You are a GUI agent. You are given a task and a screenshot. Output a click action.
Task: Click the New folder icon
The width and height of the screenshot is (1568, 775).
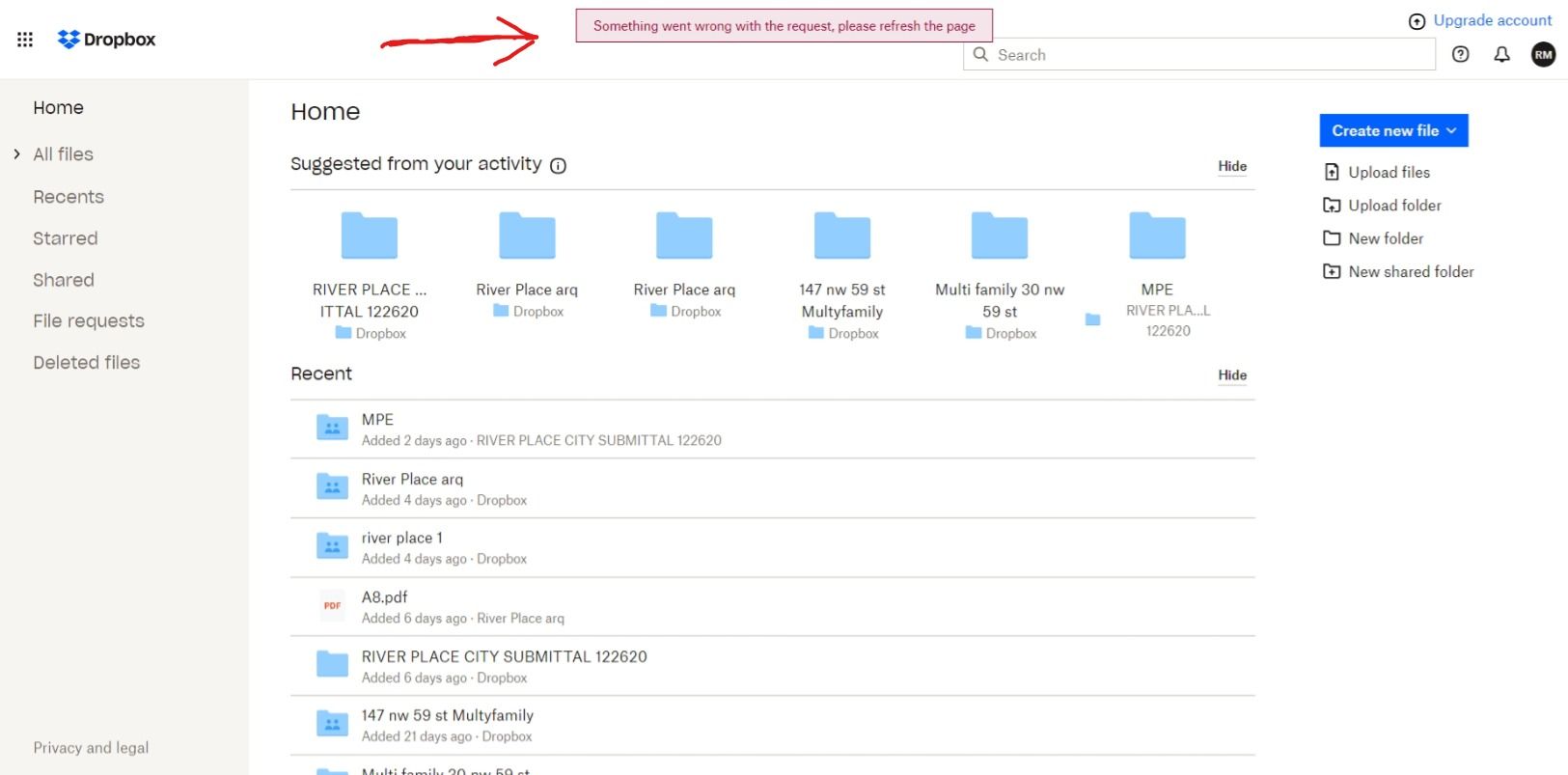(1332, 238)
